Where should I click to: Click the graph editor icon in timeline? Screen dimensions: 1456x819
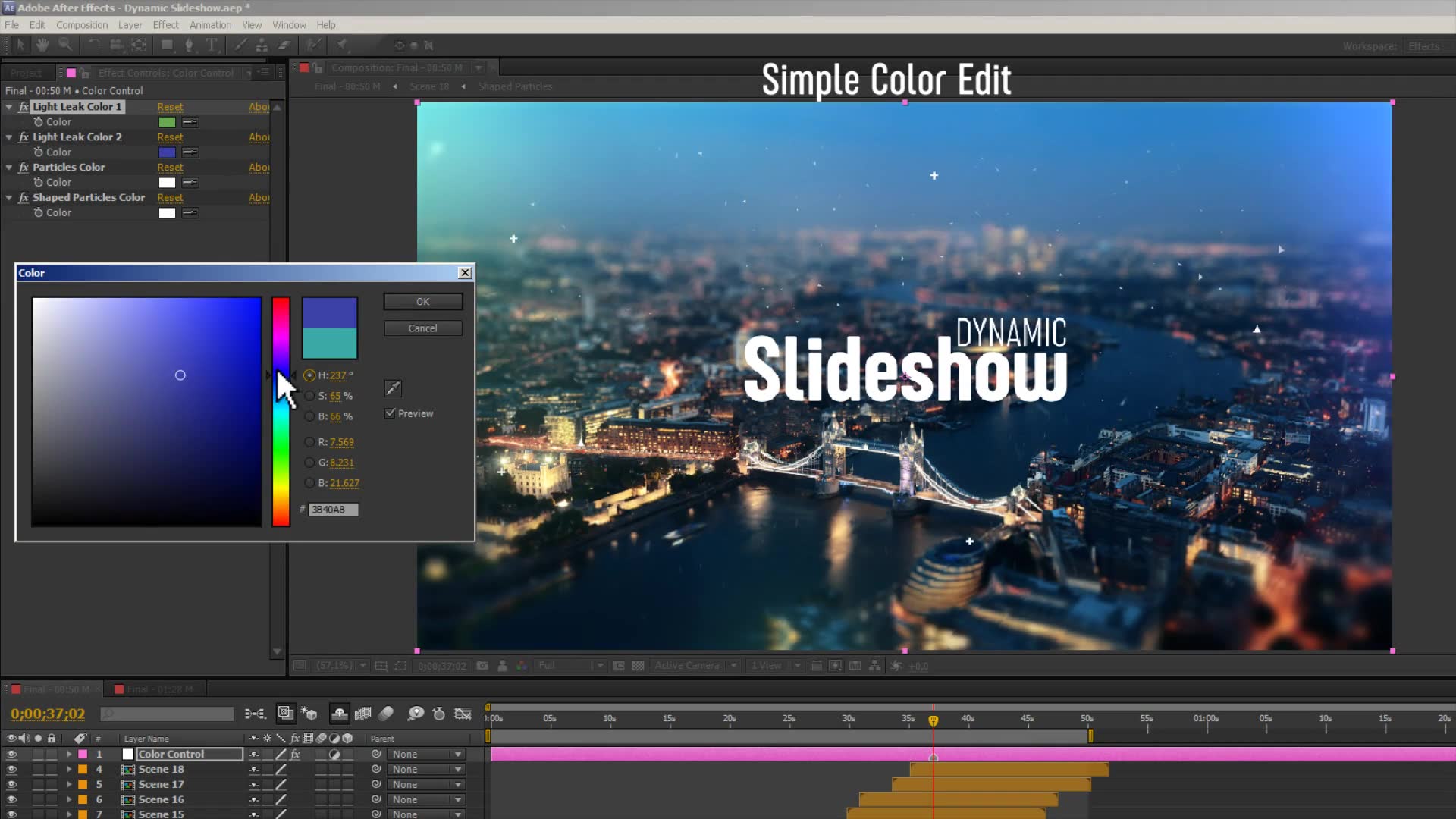pos(463,713)
